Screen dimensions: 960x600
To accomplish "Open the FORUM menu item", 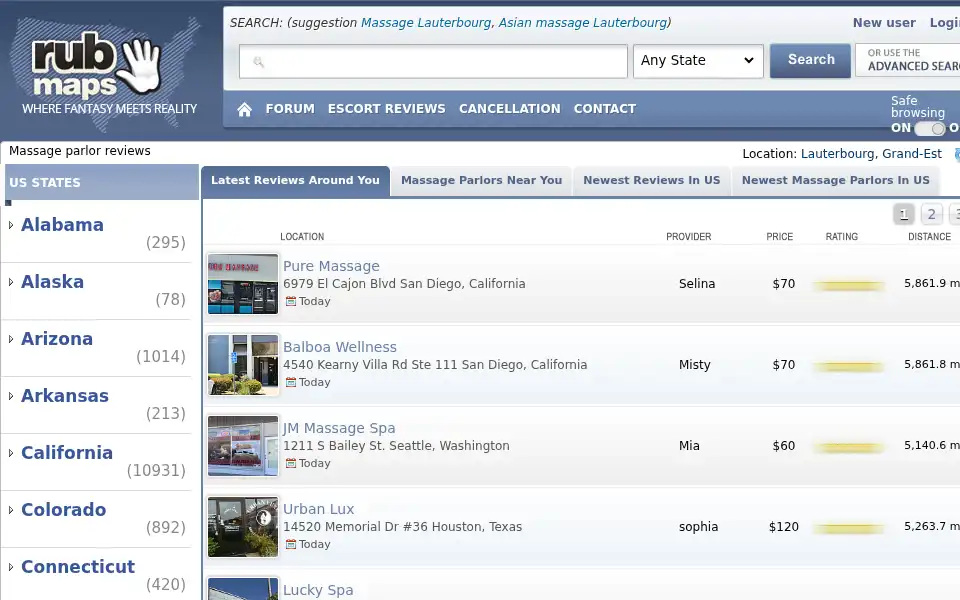I will 290,109.
